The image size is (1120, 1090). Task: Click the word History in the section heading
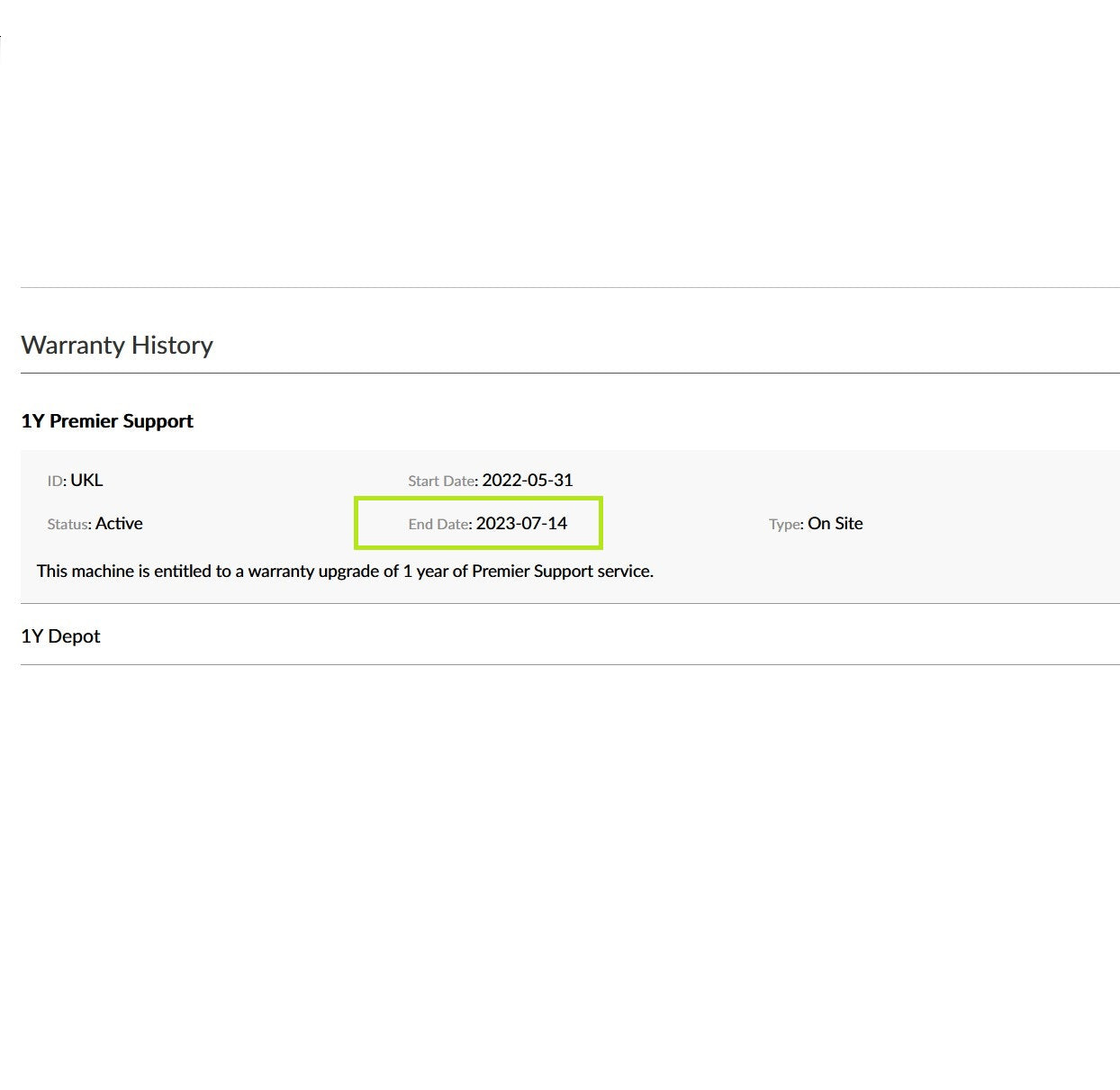tap(172, 345)
